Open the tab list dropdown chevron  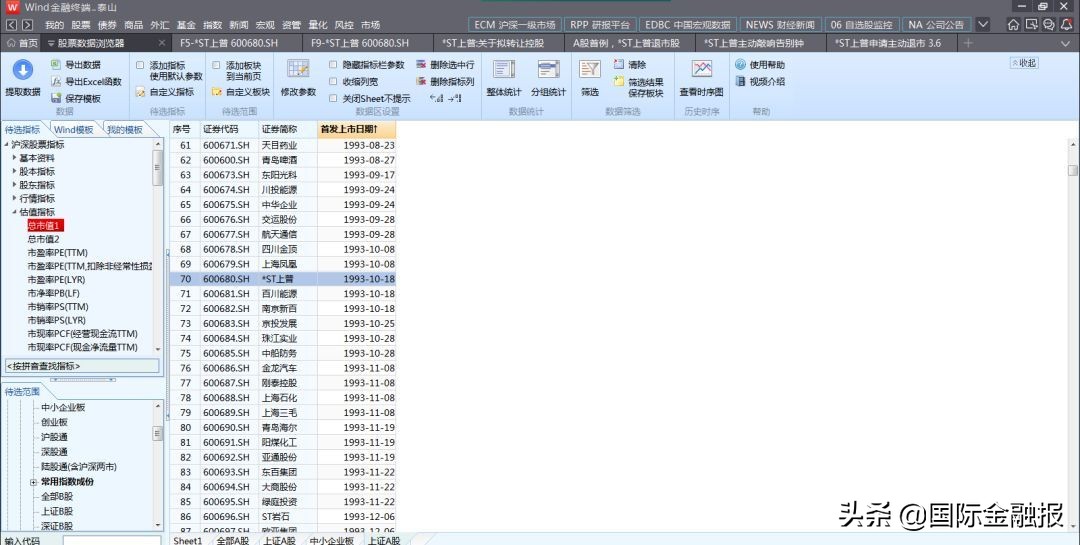coord(1066,43)
